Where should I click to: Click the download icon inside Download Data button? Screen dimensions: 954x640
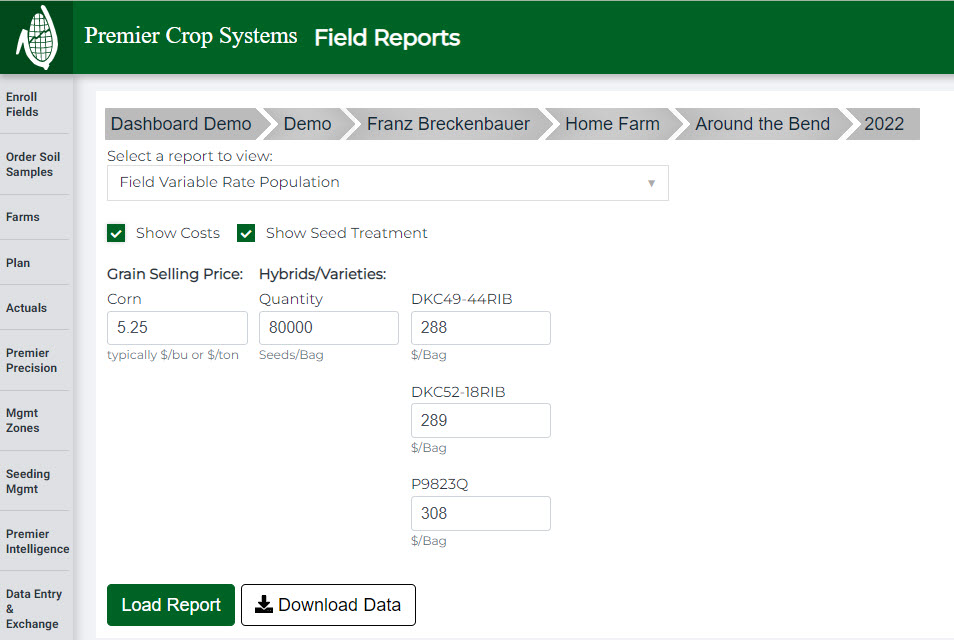[263, 604]
